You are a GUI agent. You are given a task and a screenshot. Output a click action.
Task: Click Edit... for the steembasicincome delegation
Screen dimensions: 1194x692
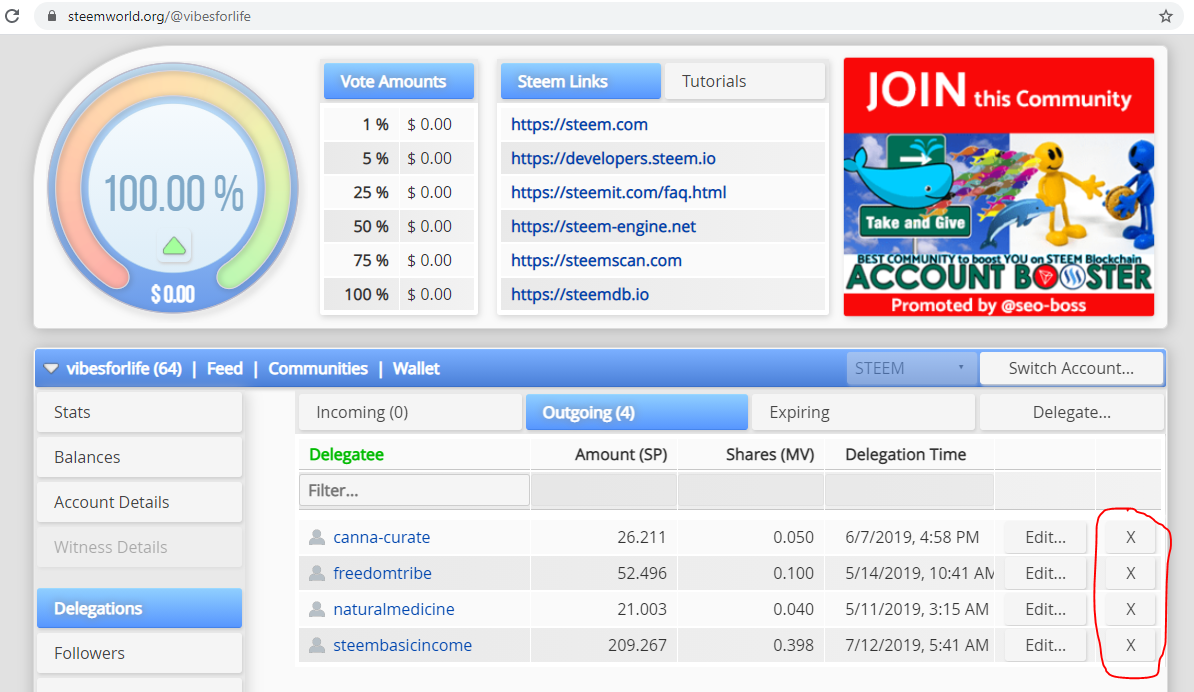tap(1046, 645)
